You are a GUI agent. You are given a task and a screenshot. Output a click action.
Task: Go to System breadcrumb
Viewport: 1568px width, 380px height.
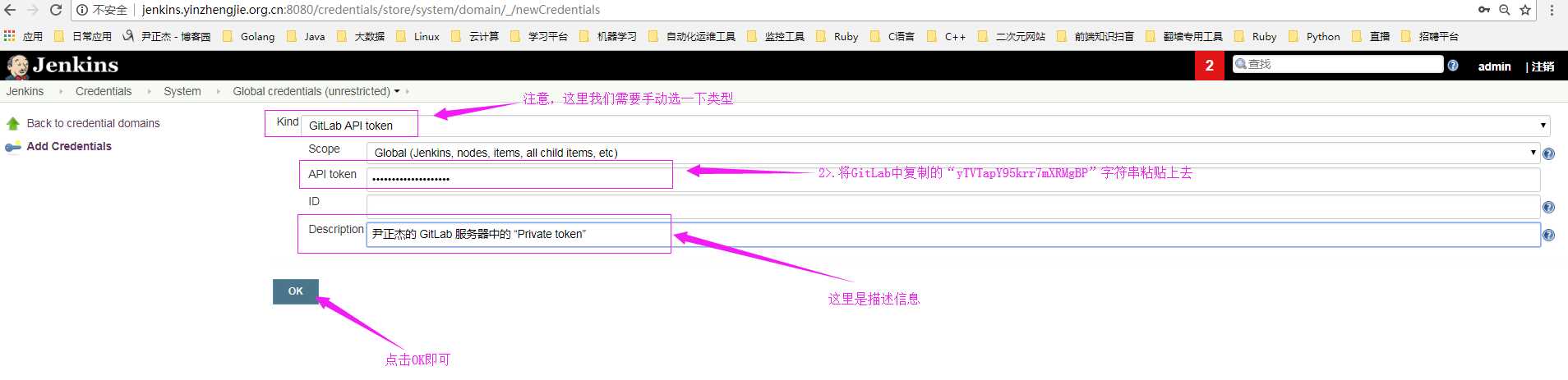[x=182, y=91]
